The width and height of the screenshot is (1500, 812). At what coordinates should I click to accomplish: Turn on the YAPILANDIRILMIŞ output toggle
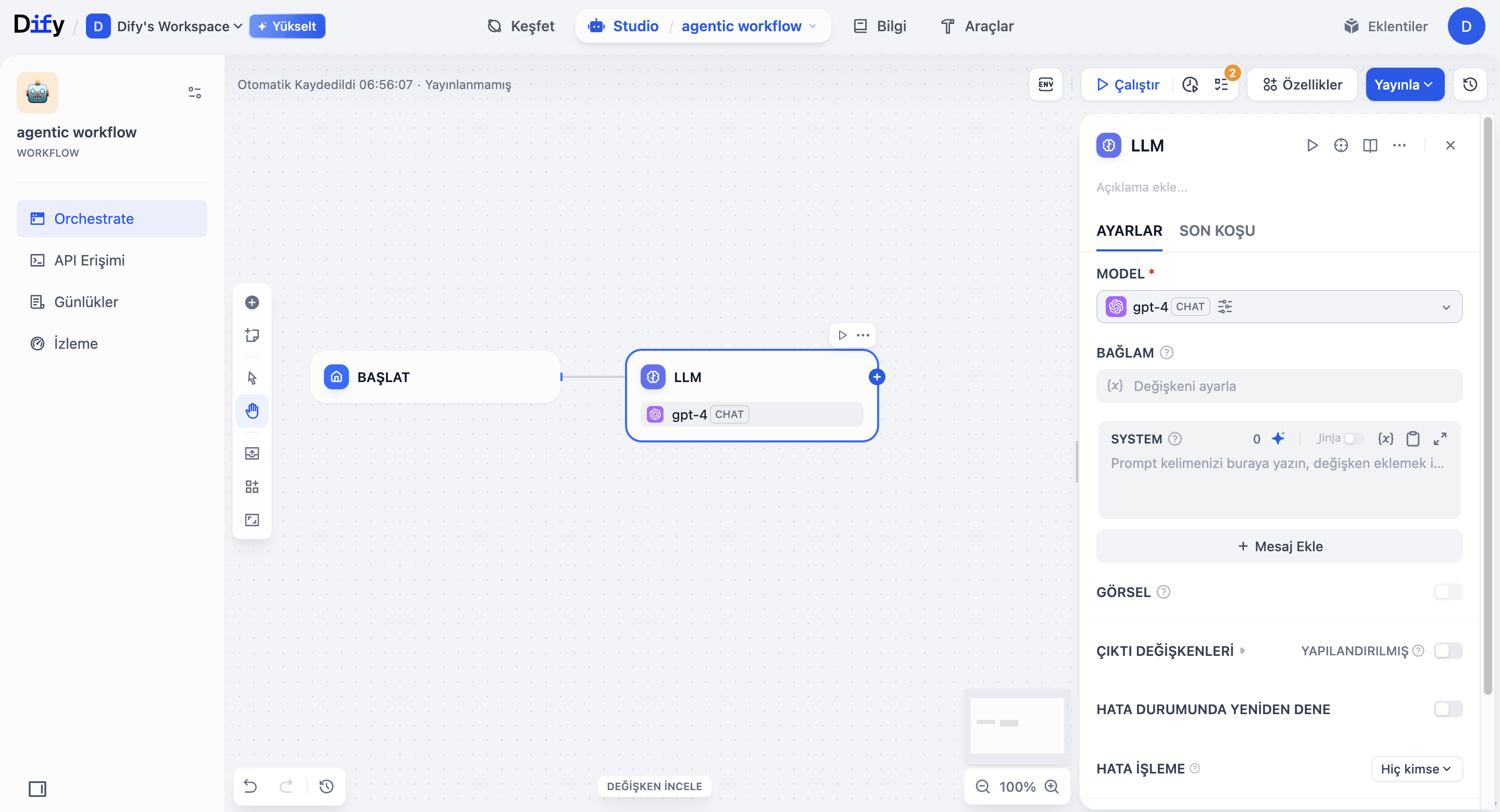pyautogui.click(x=1447, y=651)
